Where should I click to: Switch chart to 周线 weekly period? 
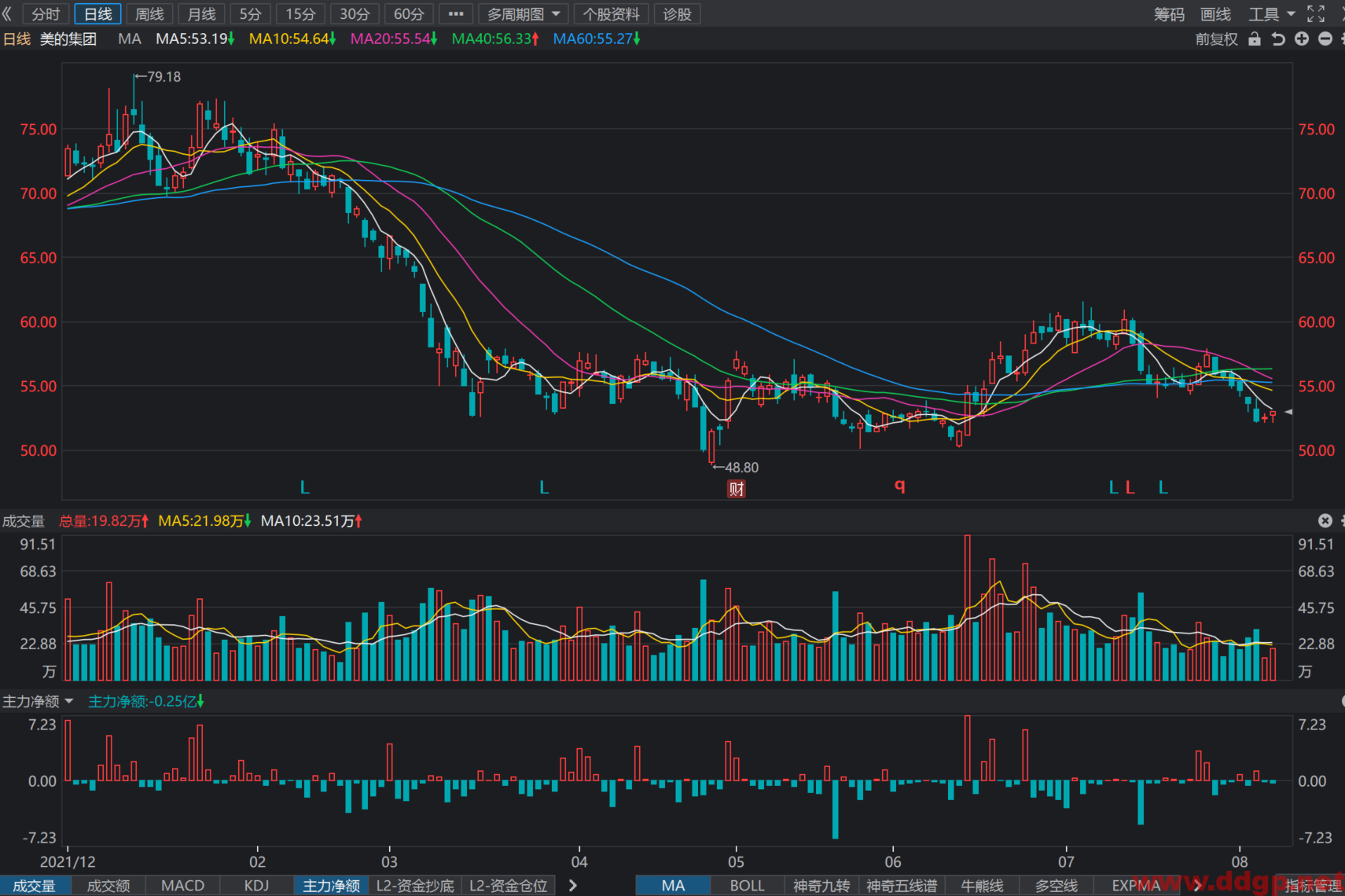[149, 14]
